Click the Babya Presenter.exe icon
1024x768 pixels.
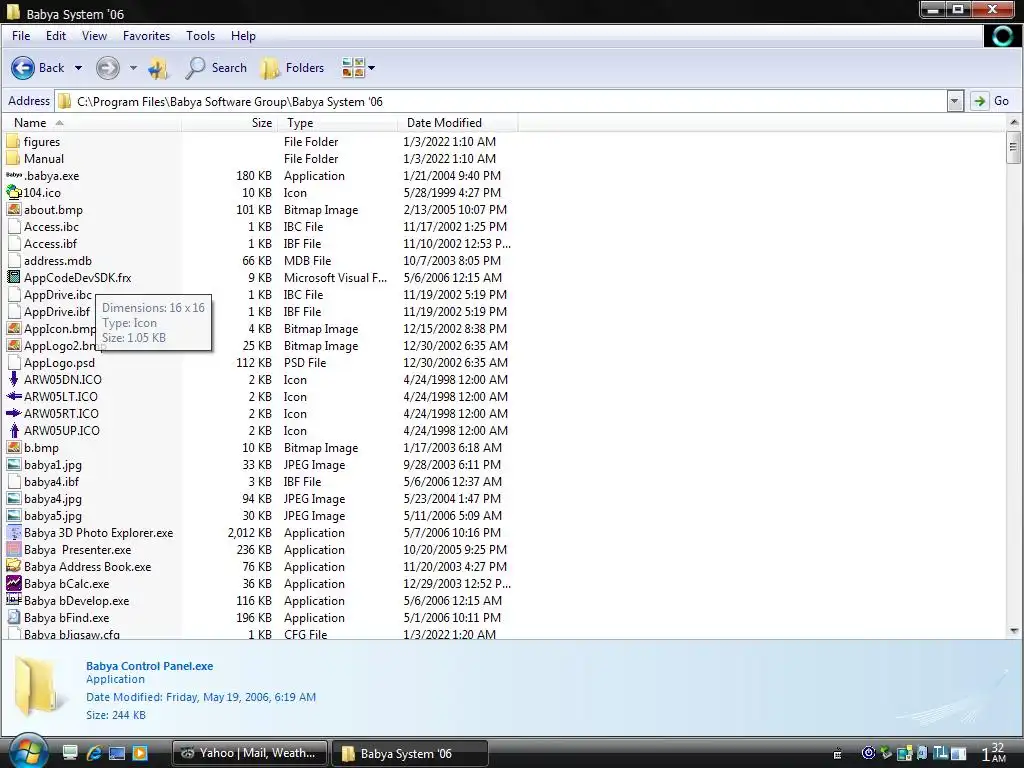[x=13, y=549]
